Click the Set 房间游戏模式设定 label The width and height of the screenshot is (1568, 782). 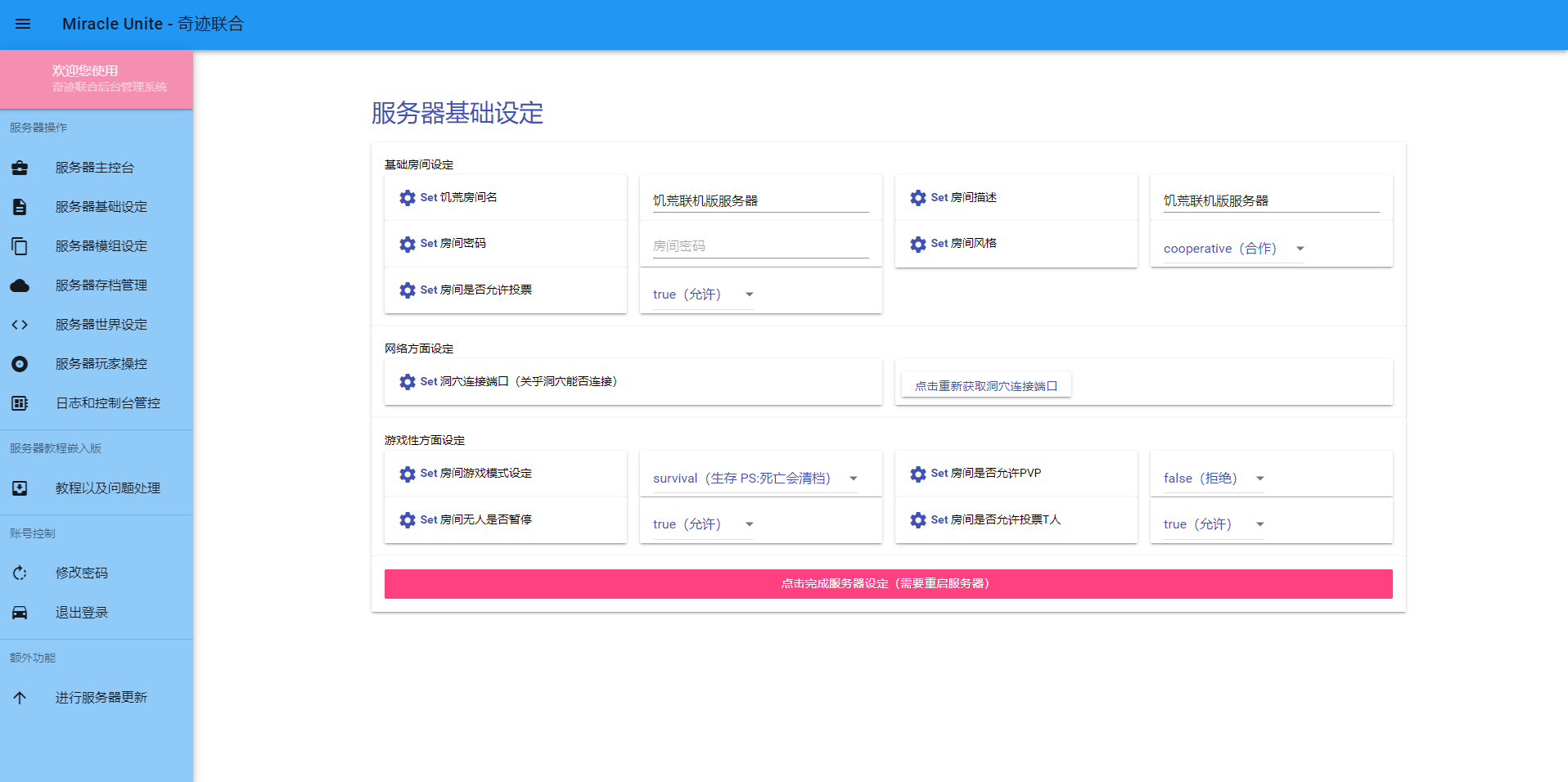(x=476, y=474)
